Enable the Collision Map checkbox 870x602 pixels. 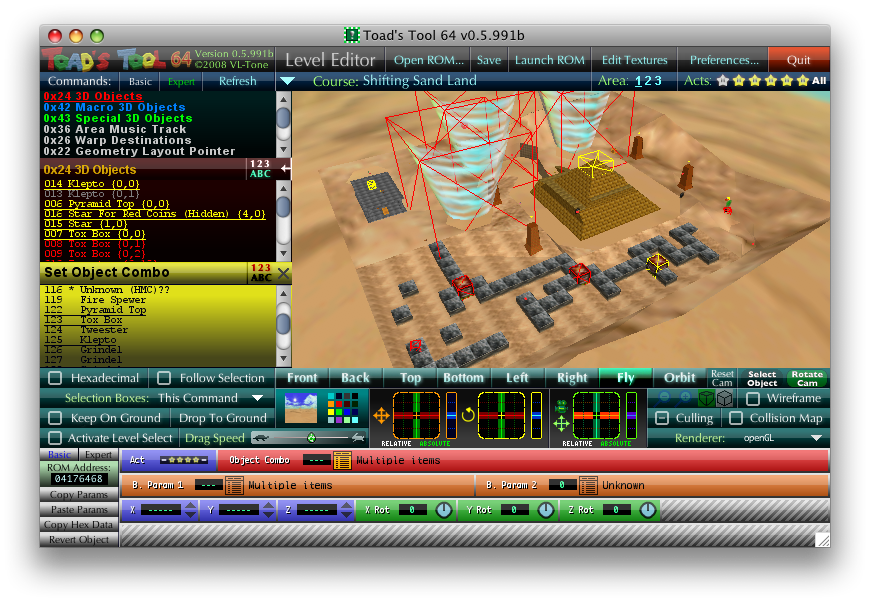pyautogui.click(x=736, y=418)
